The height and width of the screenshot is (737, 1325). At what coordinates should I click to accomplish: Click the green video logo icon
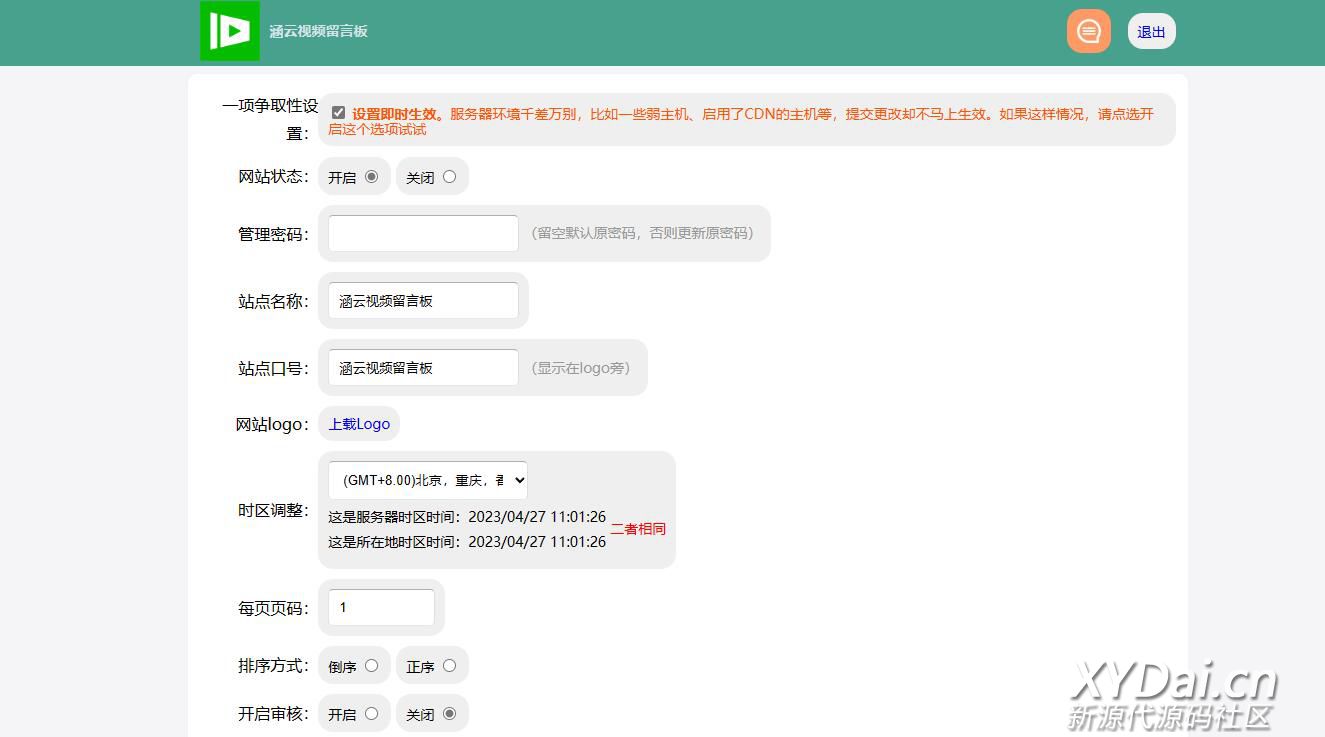230,31
